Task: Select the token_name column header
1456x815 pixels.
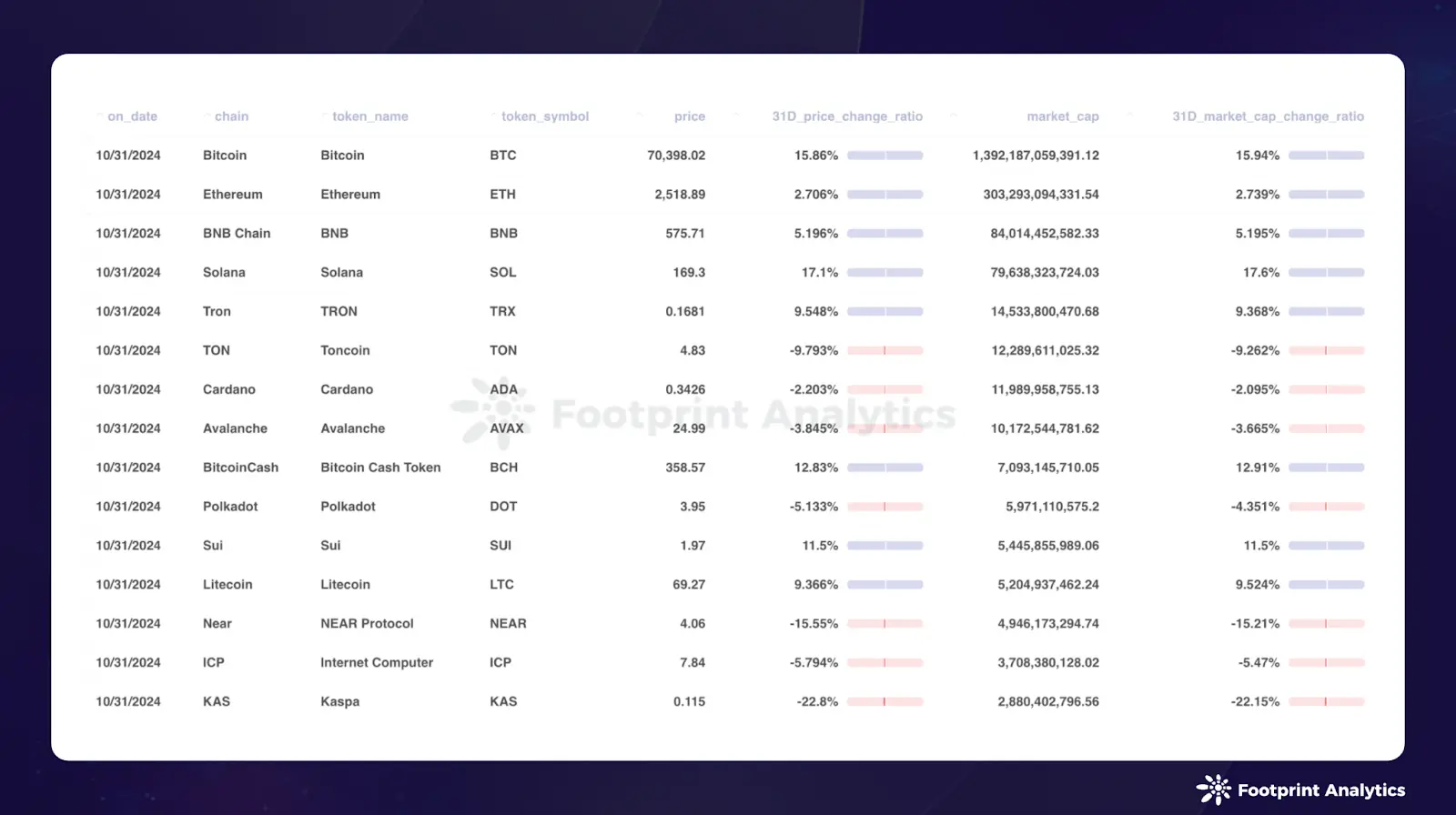Action: (x=369, y=116)
